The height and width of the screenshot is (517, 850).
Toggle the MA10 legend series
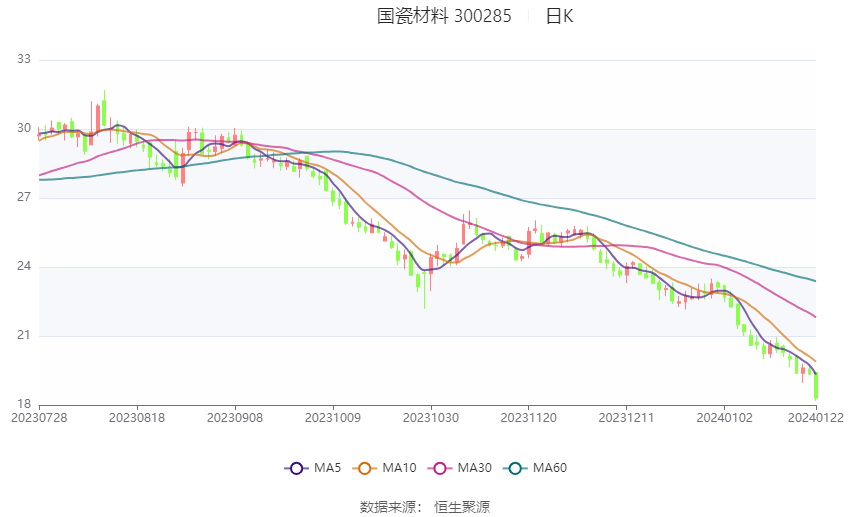(x=384, y=468)
